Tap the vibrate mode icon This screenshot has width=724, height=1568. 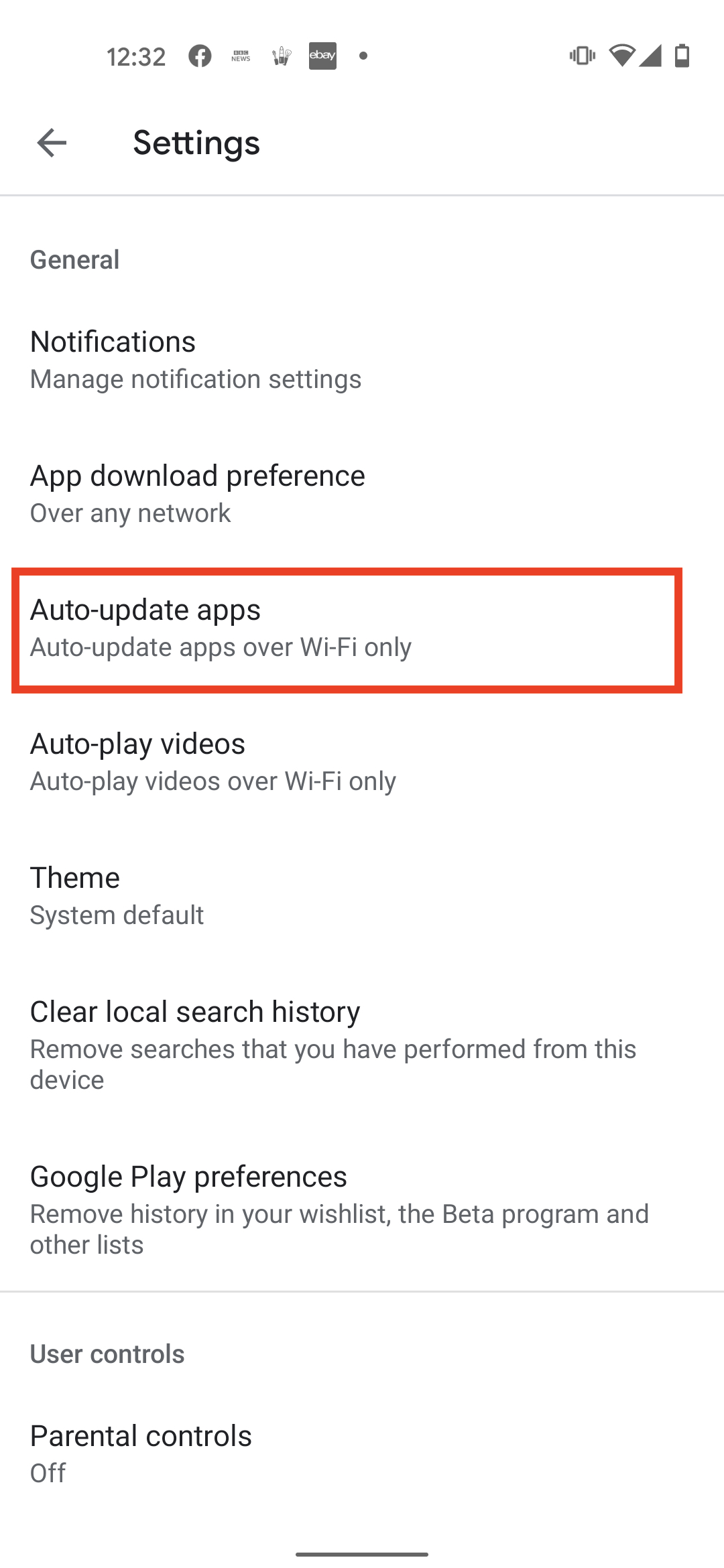582,56
